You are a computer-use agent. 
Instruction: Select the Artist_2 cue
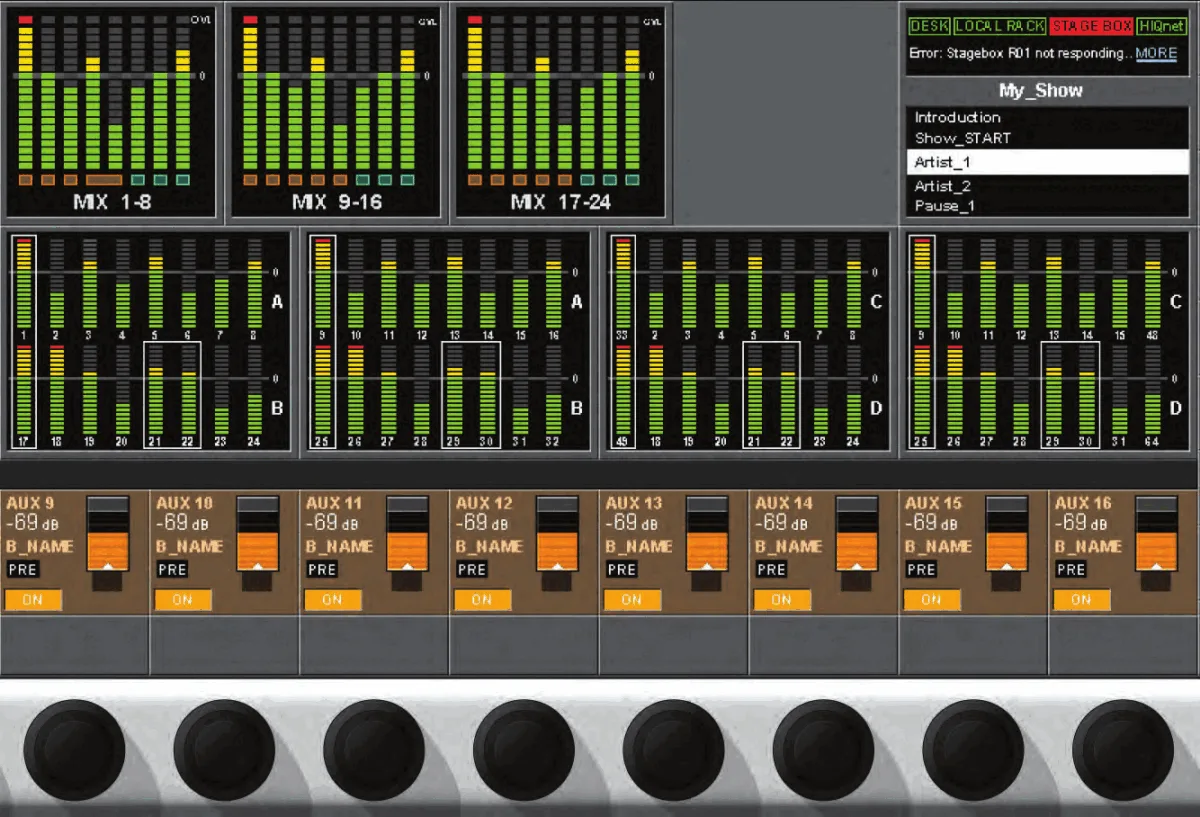pyautogui.click(x=1048, y=186)
